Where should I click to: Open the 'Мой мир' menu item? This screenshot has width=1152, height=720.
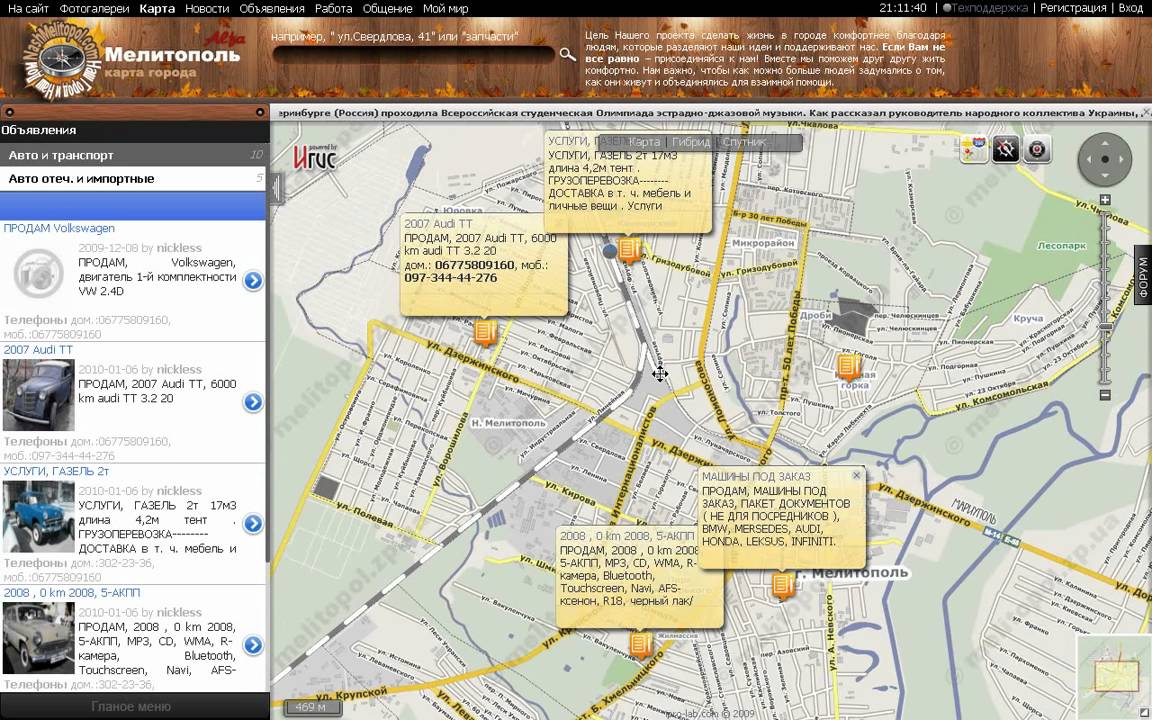[445, 9]
